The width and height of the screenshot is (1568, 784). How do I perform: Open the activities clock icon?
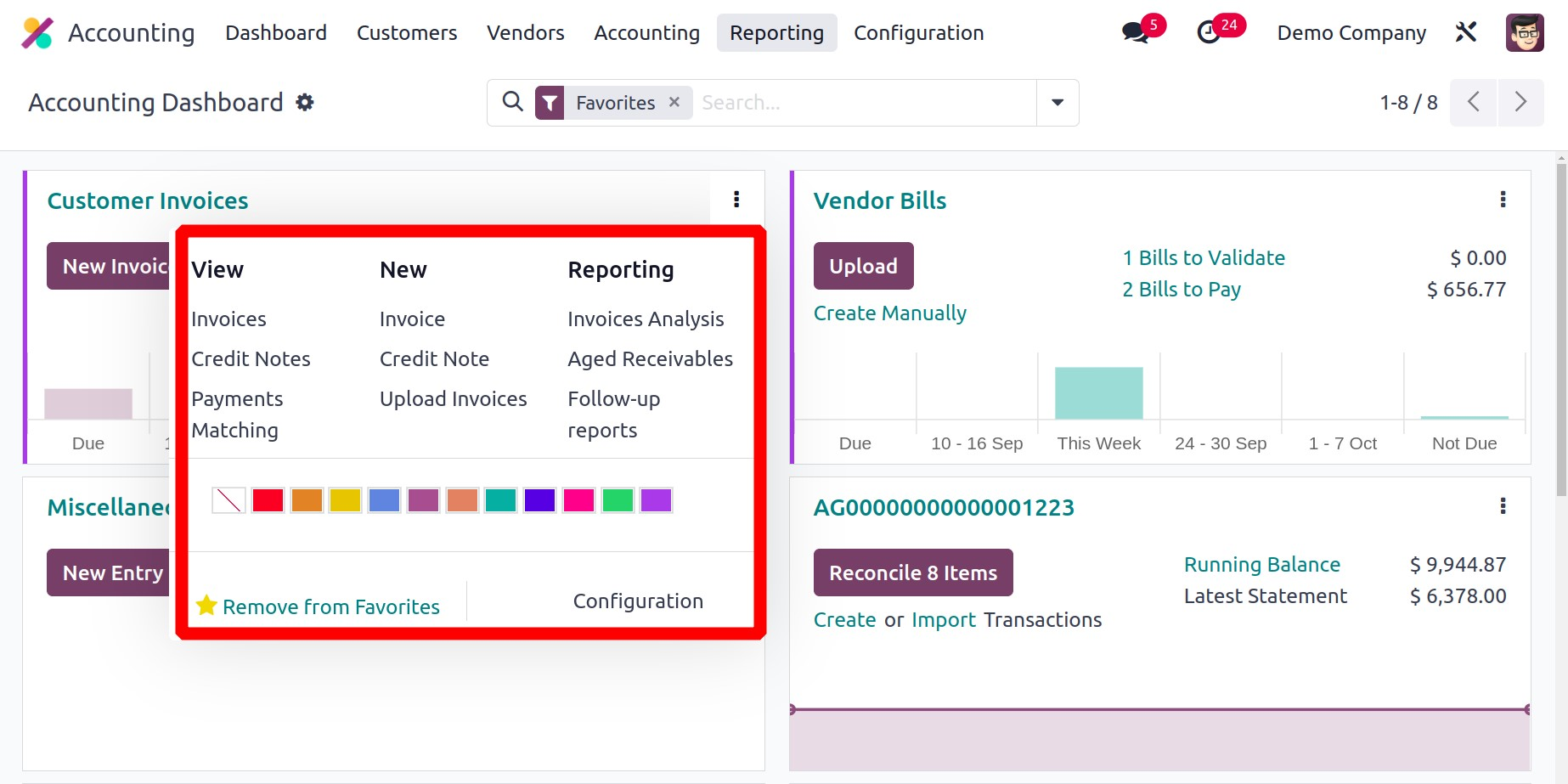coord(1209,33)
